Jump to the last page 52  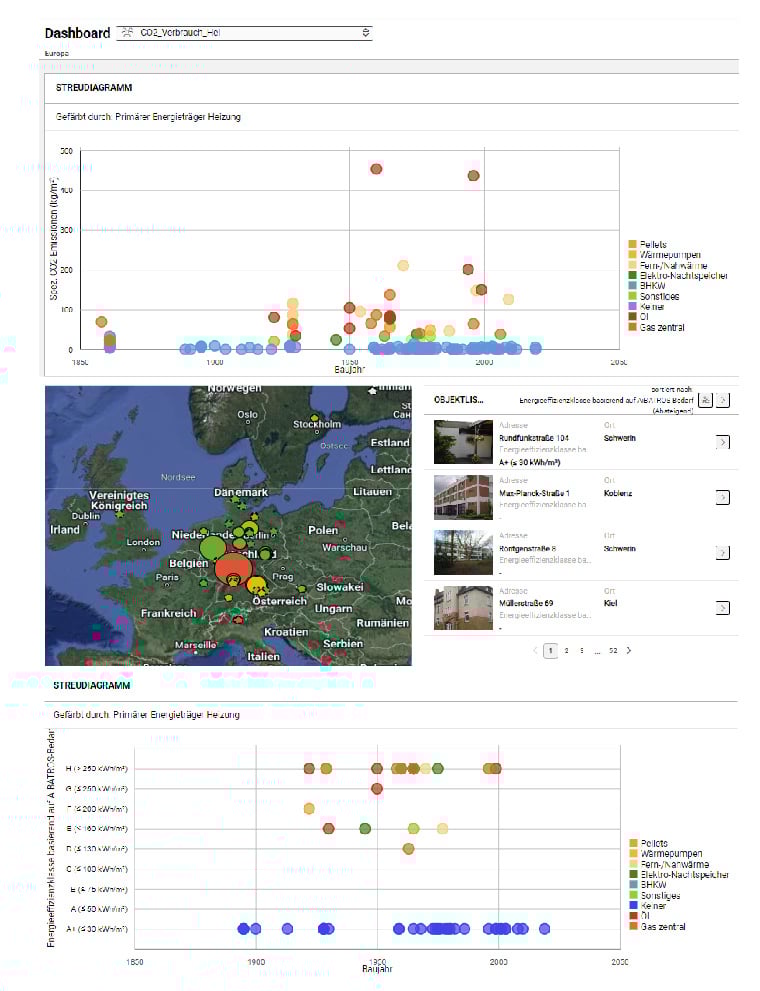tap(613, 650)
